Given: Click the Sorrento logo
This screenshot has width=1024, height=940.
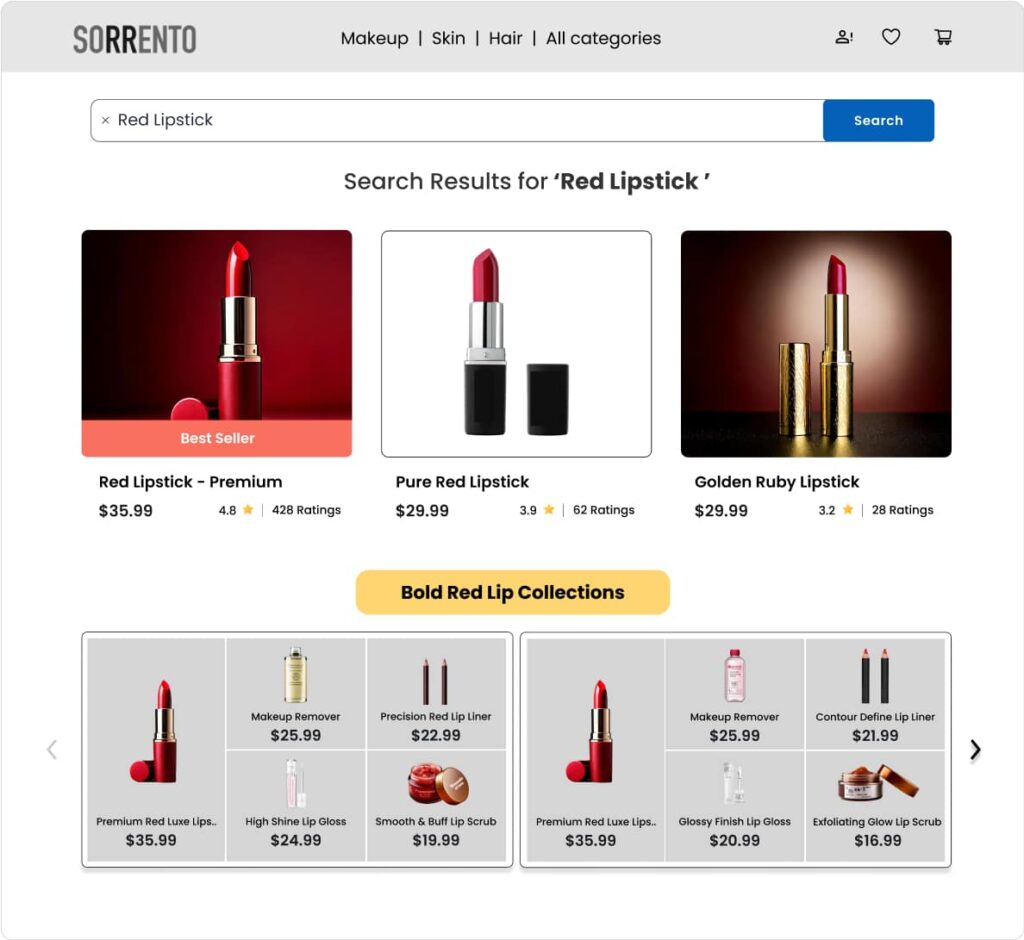Looking at the screenshot, I should pos(135,39).
